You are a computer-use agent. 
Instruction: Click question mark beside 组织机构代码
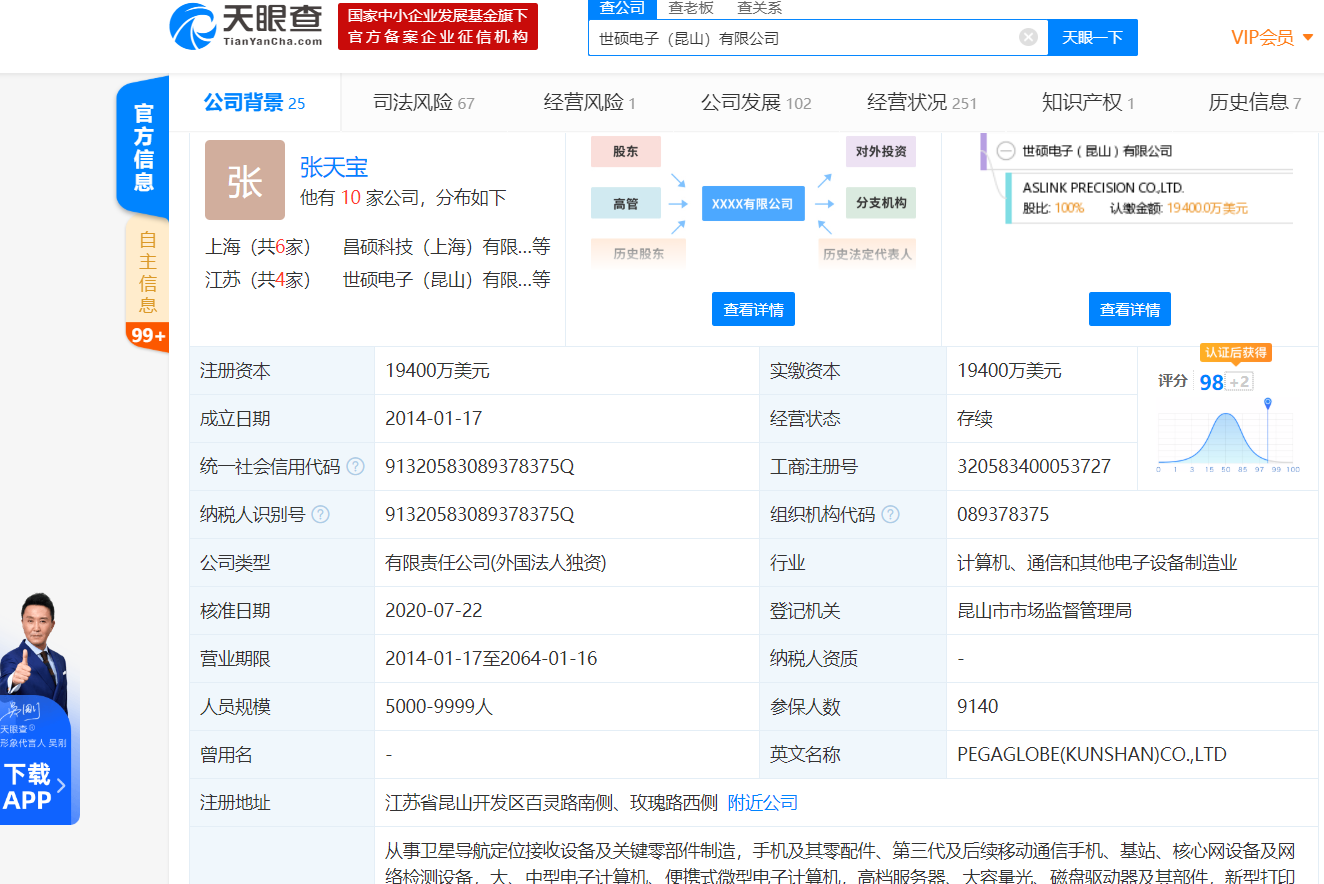coord(890,515)
